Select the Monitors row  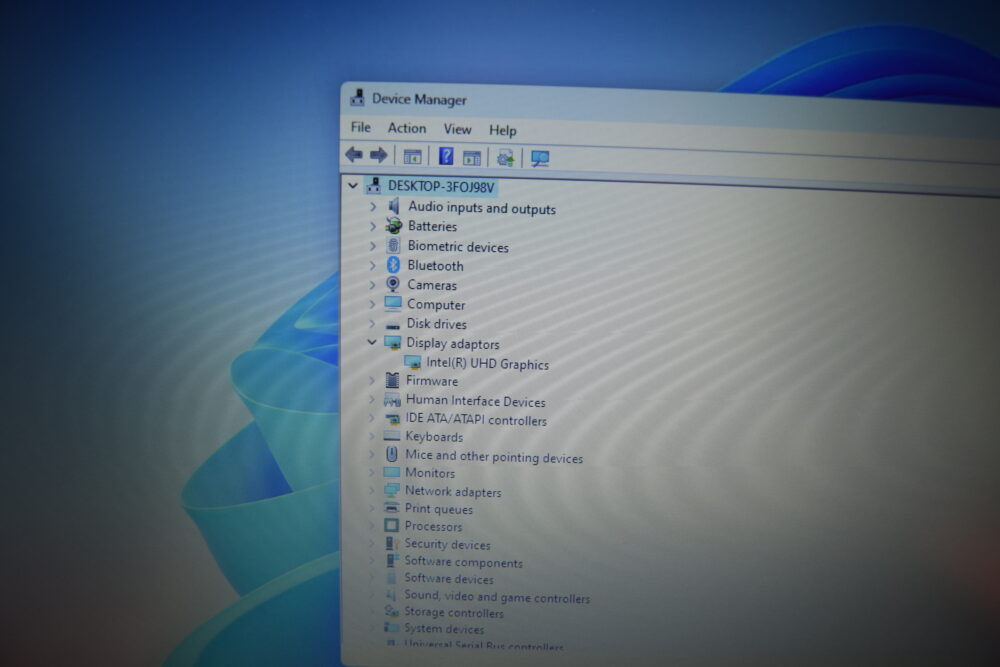(430, 473)
